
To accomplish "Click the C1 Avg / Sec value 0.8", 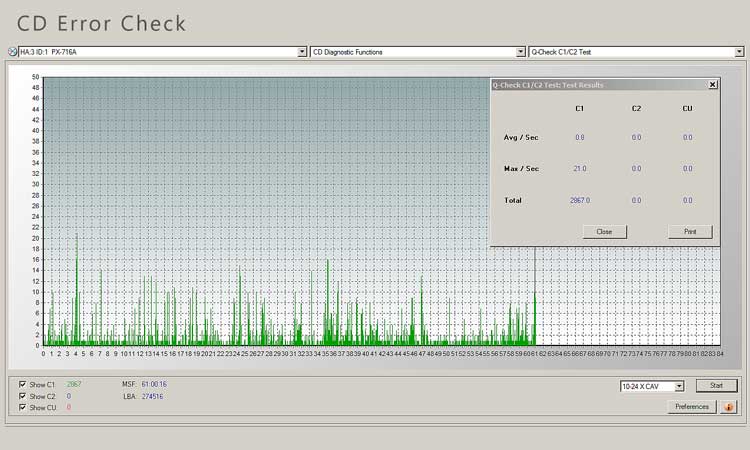I will [580, 137].
